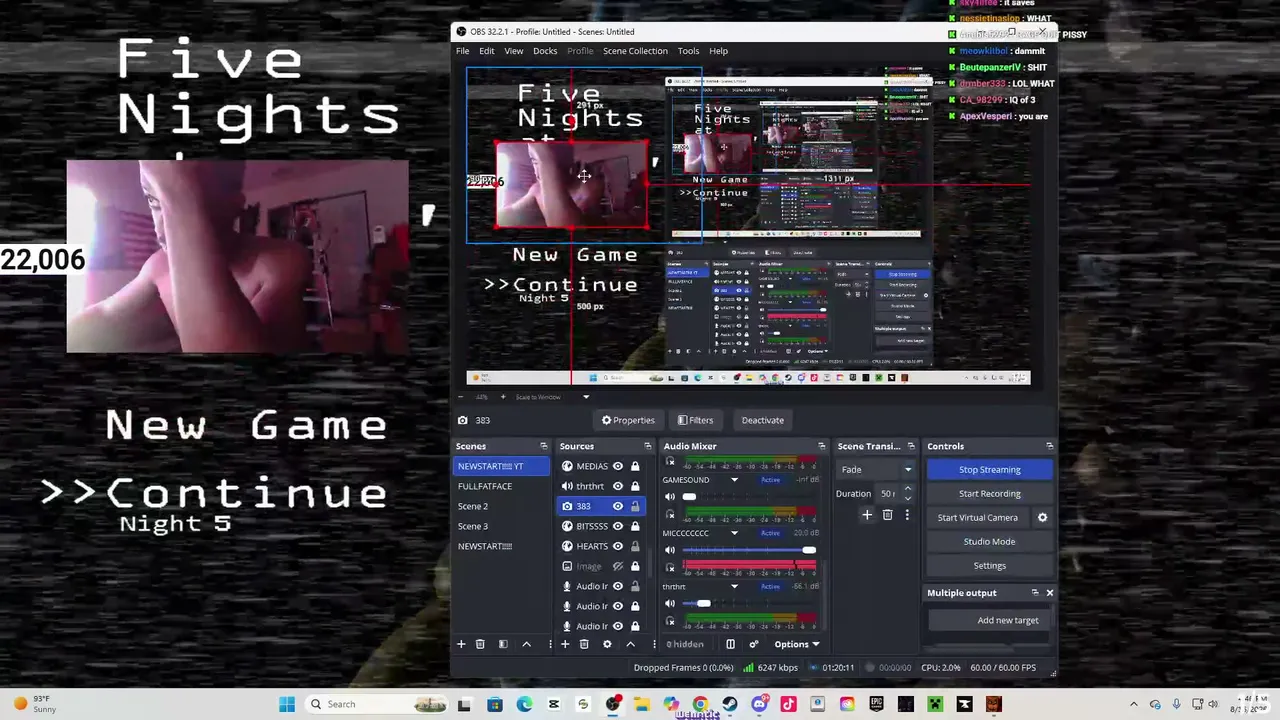Hide the MEDIAS source with its eye icon
Image resolution: width=1280 pixels, height=720 pixels.
pos(617,466)
